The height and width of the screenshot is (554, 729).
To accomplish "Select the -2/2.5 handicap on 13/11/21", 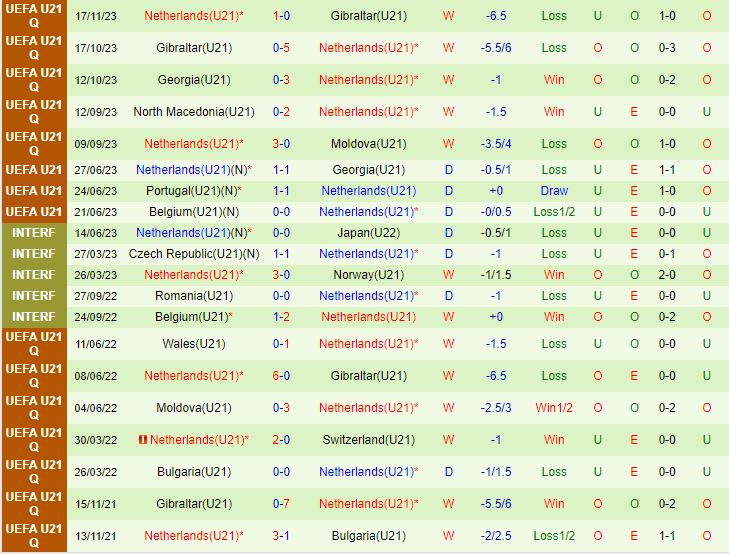I will pyautogui.click(x=496, y=536).
